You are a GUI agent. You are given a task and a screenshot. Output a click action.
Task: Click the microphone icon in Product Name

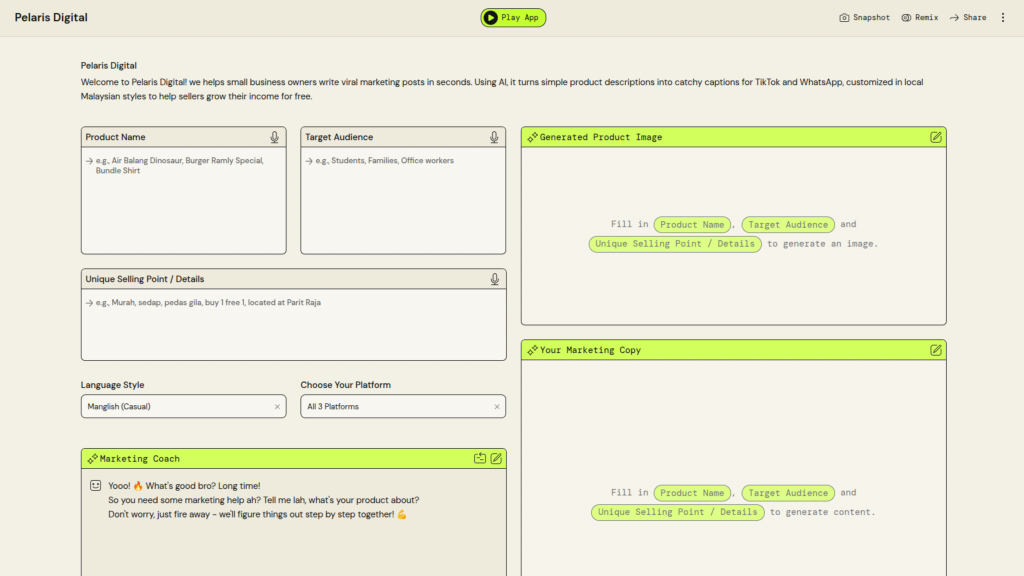274,138
